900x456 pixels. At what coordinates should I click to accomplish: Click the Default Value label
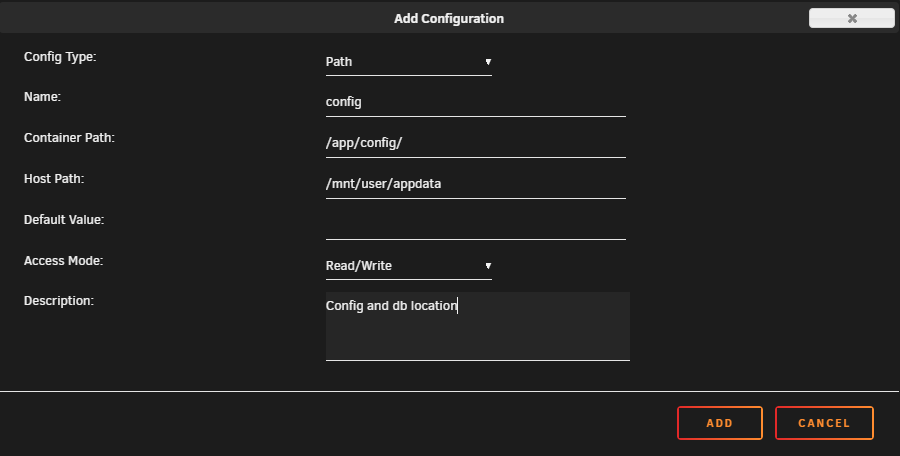pyautogui.click(x=64, y=220)
